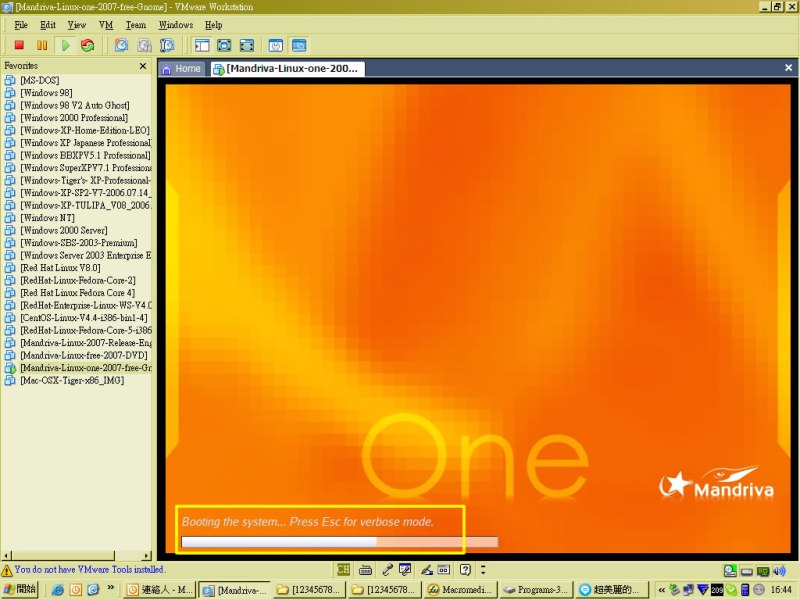Click the VM network adapter status icon
The image size is (800, 600).
[x=763, y=571]
